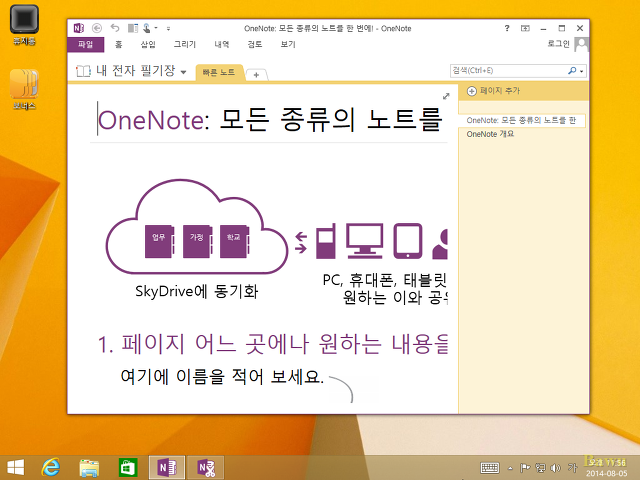The height and width of the screenshot is (480, 640).
Task: Click the magnifier search icon
Action: 572,71
